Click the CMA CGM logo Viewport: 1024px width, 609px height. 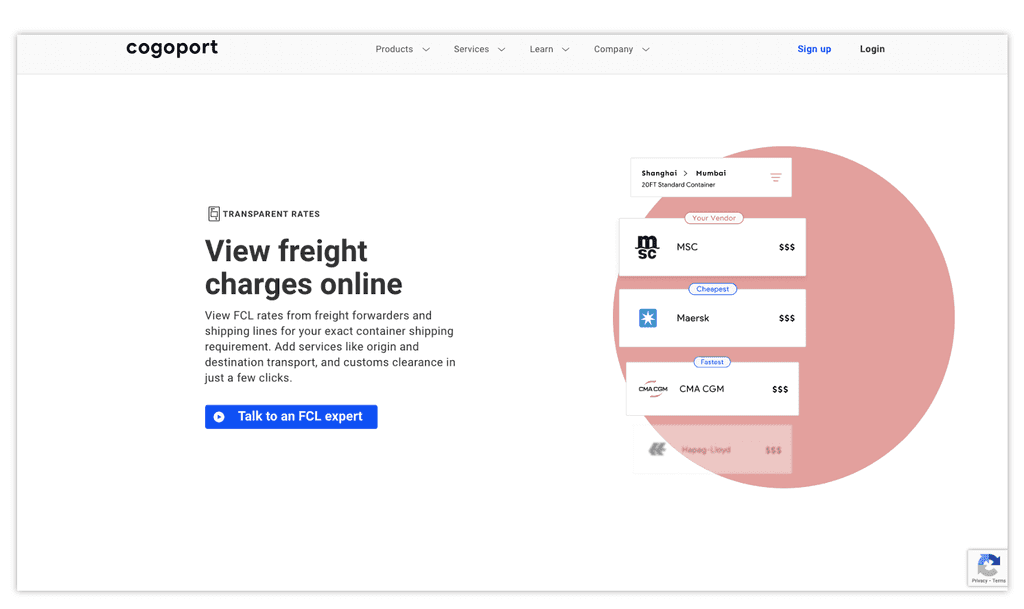[653, 388]
